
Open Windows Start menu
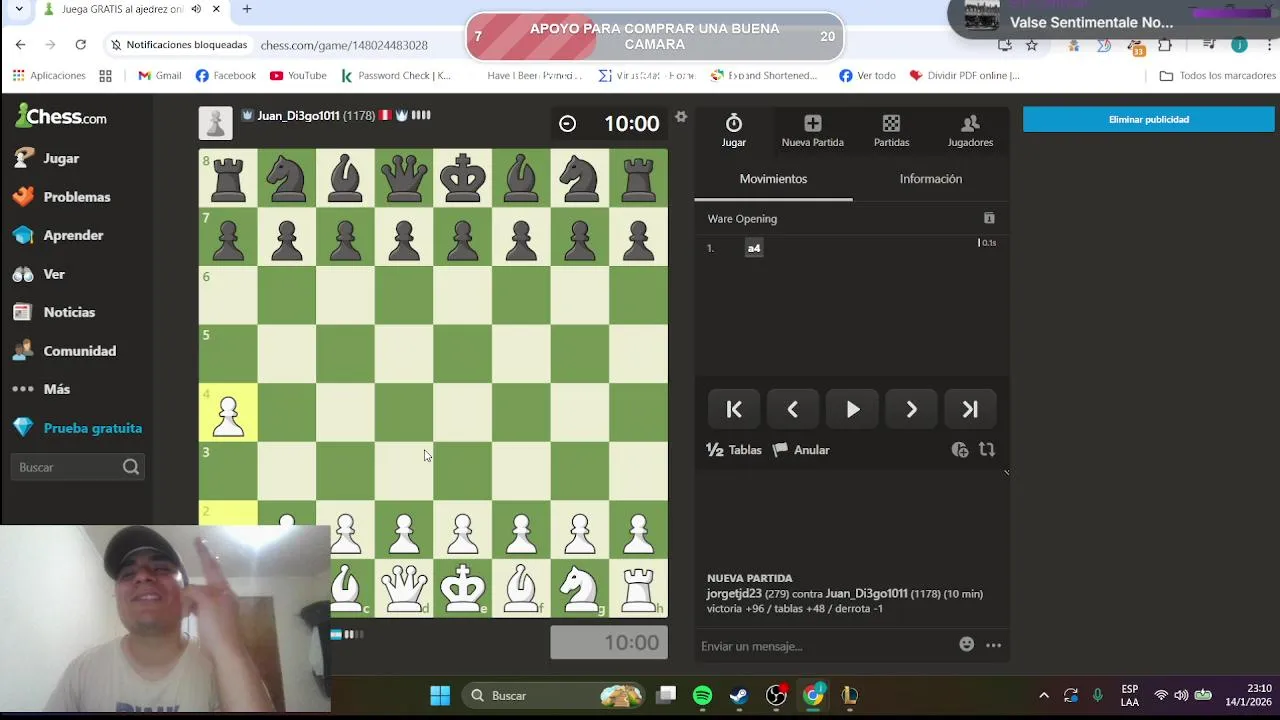coord(440,695)
